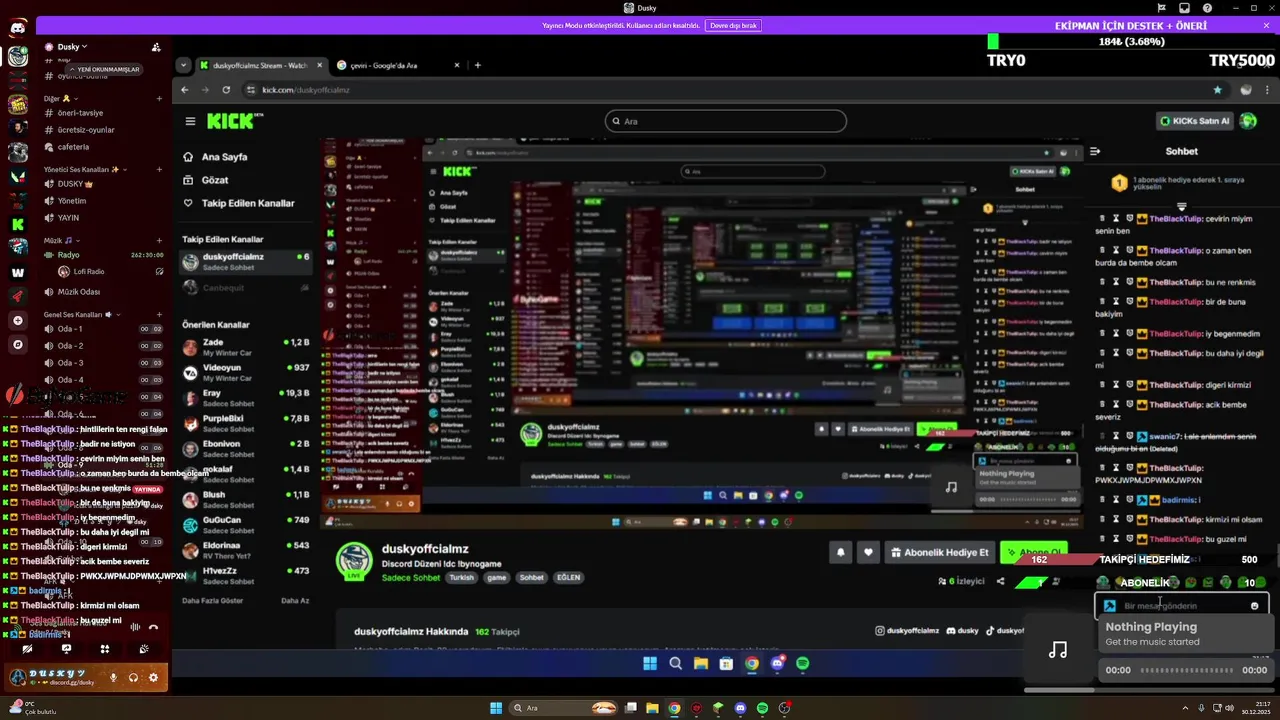Open Windows Start button on bottom taskbar

[496, 708]
